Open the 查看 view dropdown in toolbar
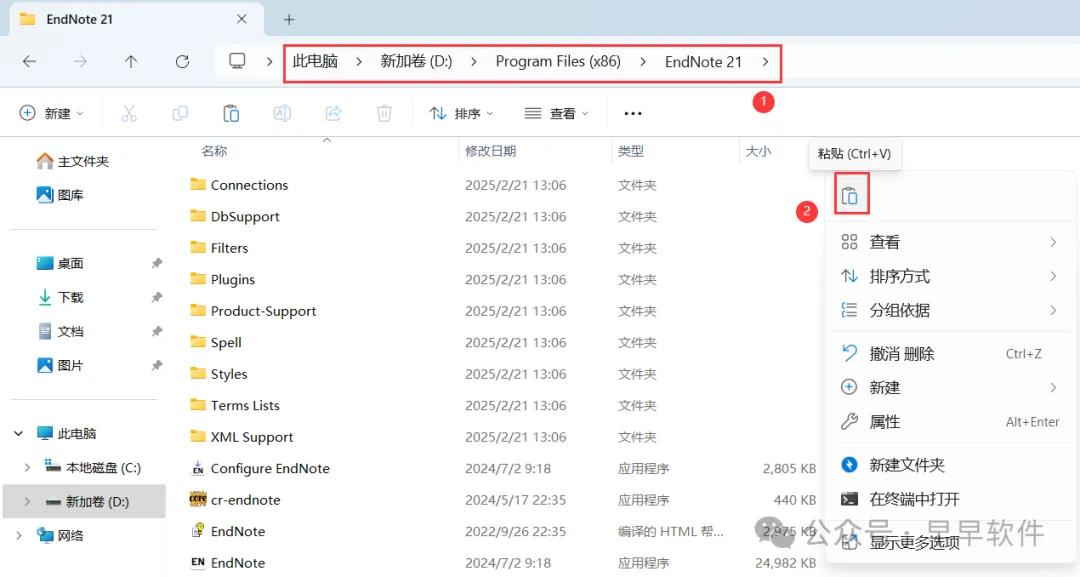 pos(556,114)
